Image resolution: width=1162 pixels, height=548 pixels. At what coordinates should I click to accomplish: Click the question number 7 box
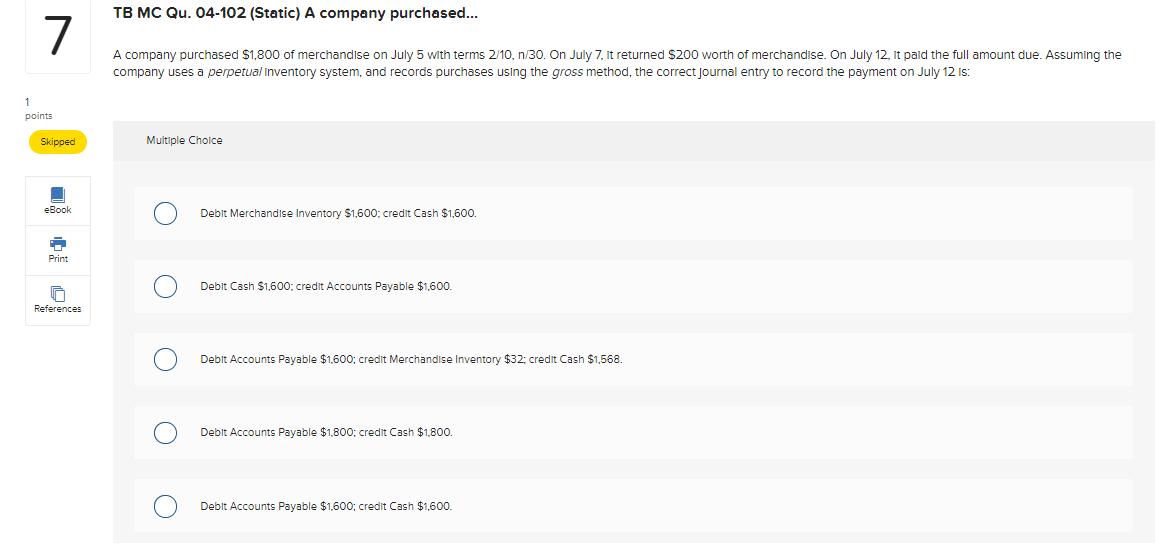(x=58, y=37)
